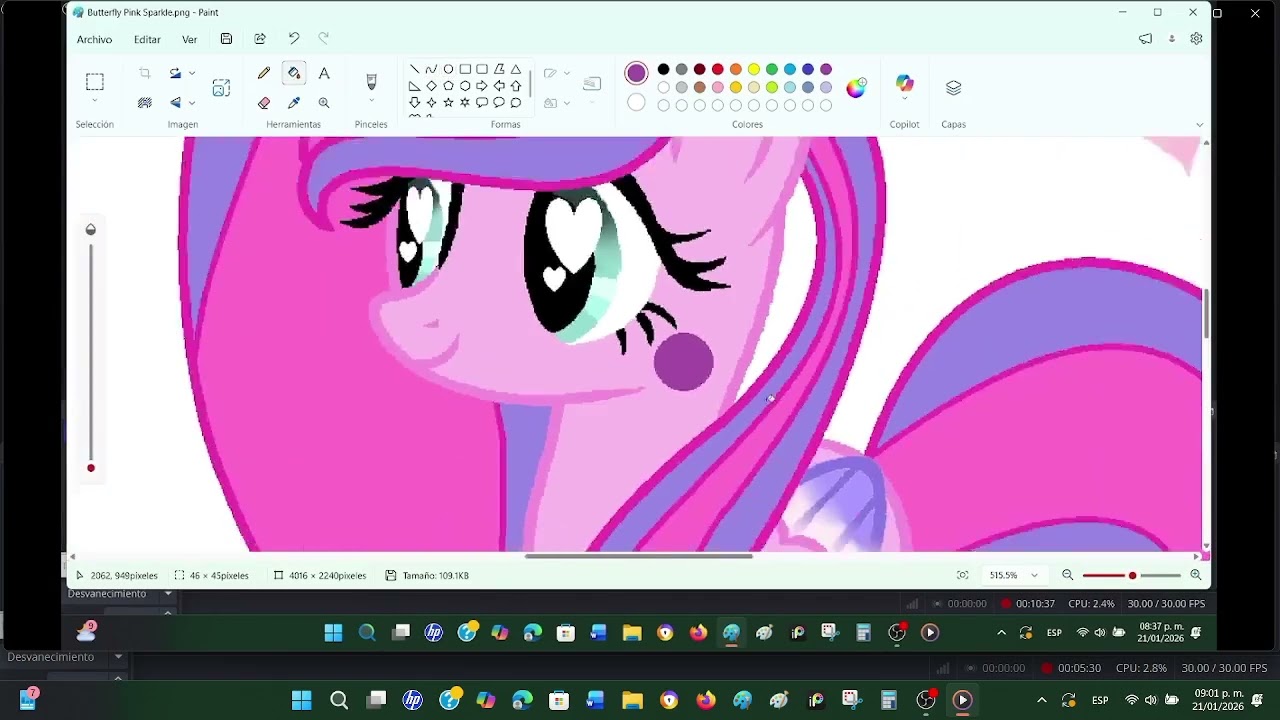The height and width of the screenshot is (720, 1280).
Task: Click the Remove background icon
Action: [145, 102]
